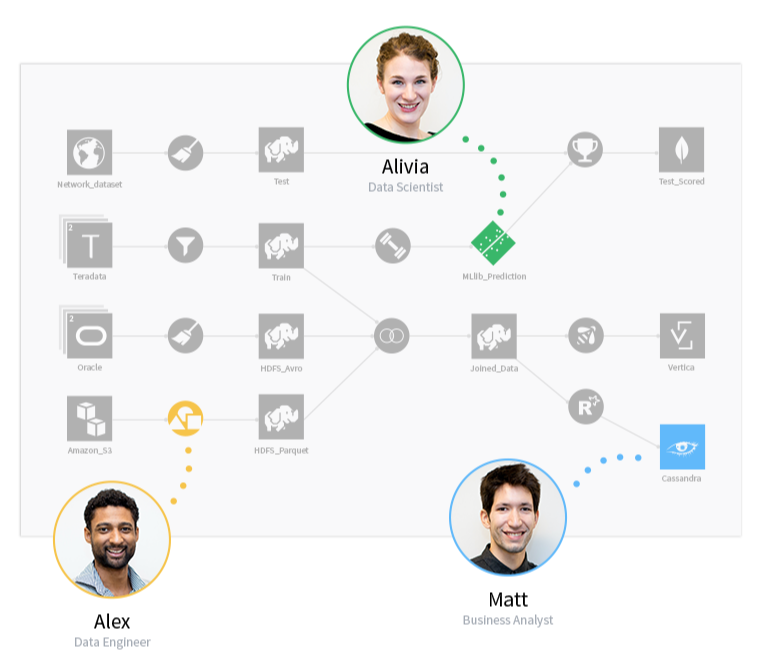
Task: Select the R recipe circle icon
Action: pos(586,407)
